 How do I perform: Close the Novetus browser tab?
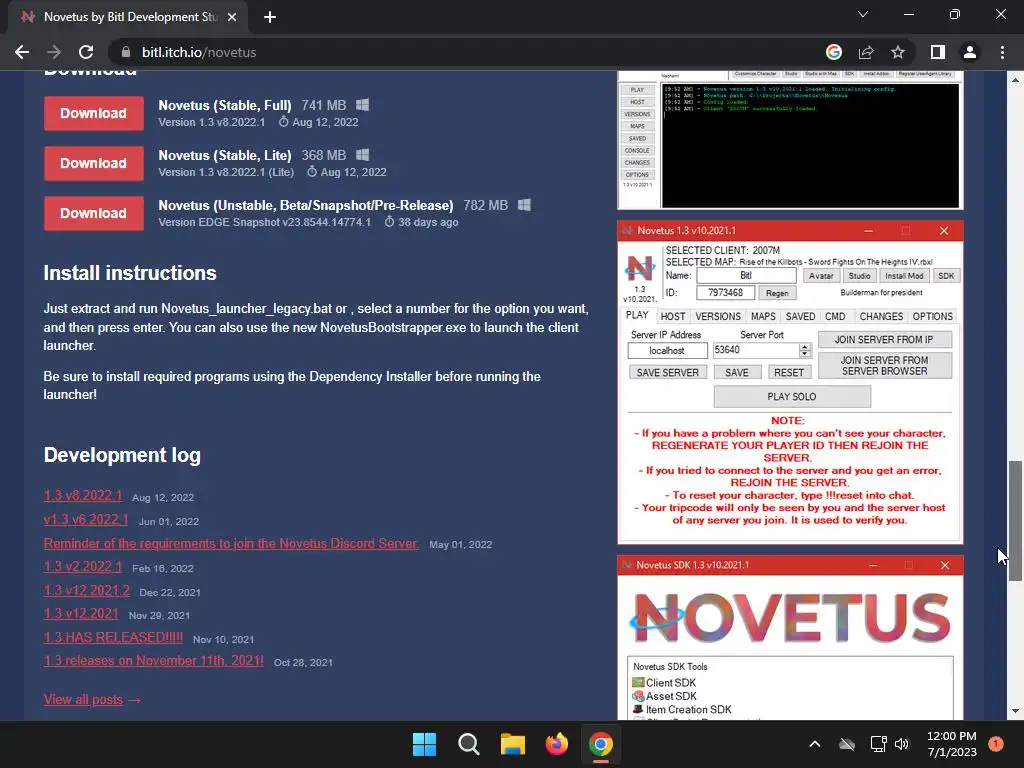click(232, 17)
